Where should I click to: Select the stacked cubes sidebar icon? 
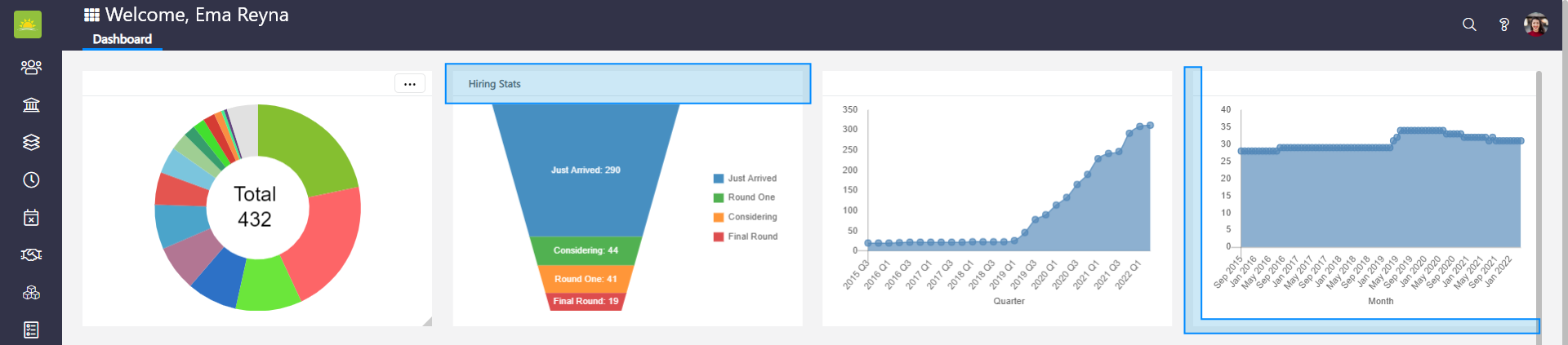(x=31, y=292)
